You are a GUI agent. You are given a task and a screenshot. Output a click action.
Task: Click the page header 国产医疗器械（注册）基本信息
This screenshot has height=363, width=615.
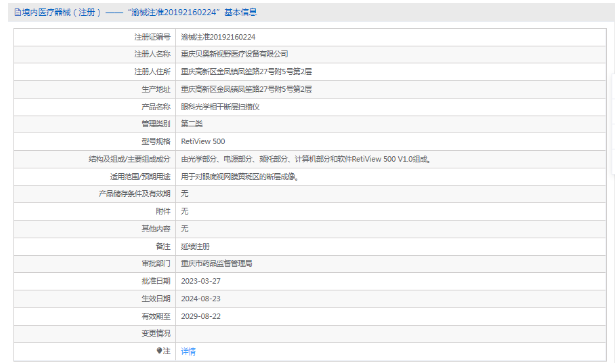coord(135,12)
